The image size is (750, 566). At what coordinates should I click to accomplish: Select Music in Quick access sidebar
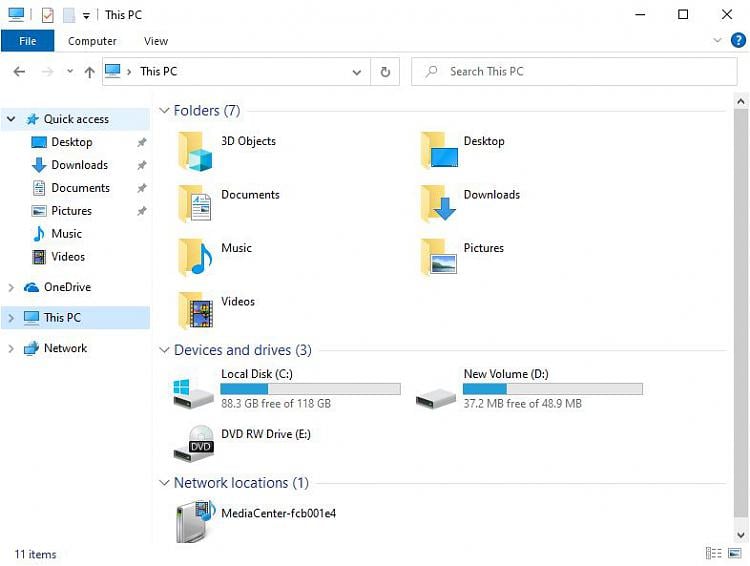point(66,234)
